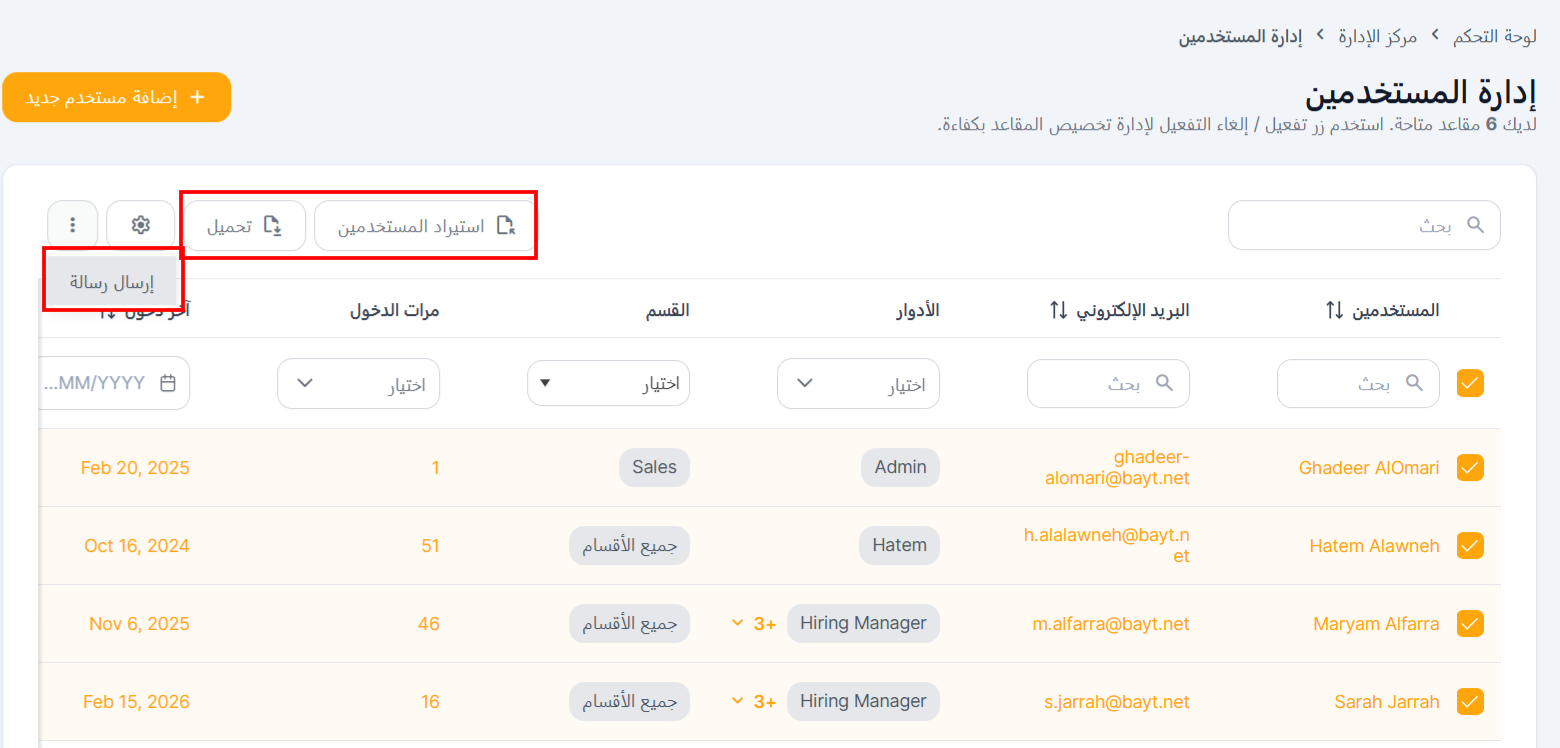Toggle the select-all users checkbox

click(1470, 383)
